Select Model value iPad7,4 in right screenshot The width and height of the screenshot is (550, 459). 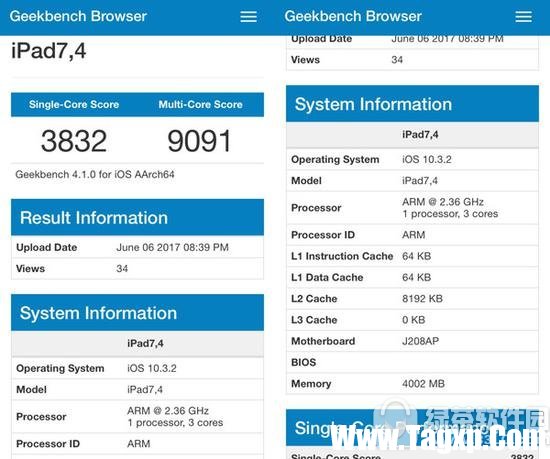[420, 181]
